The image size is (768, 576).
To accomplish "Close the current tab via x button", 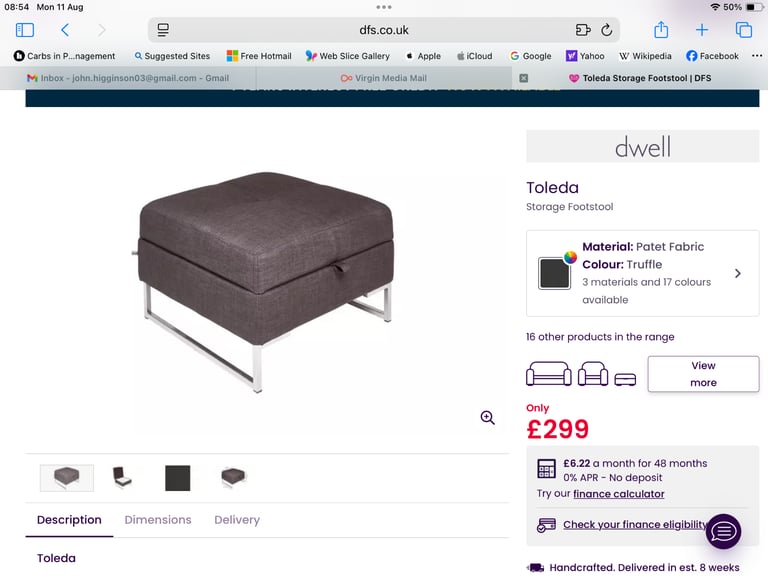I will pyautogui.click(x=524, y=78).
